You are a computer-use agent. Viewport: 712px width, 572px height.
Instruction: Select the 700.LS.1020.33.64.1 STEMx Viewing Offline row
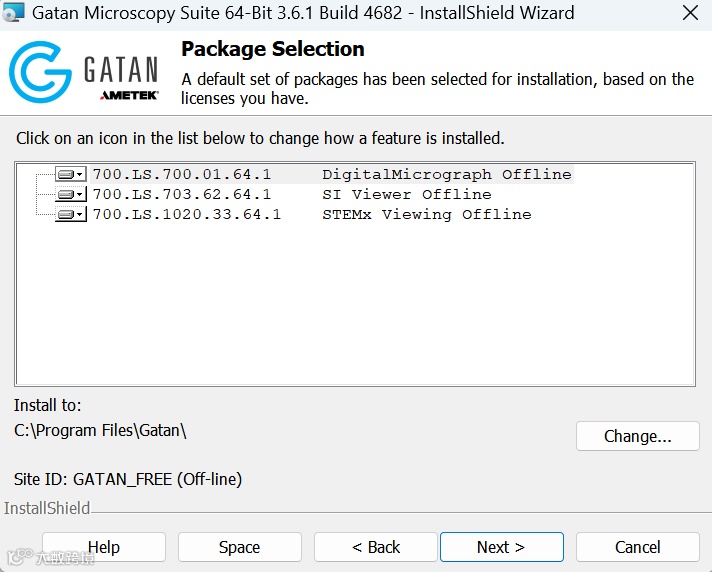[312, 214]
